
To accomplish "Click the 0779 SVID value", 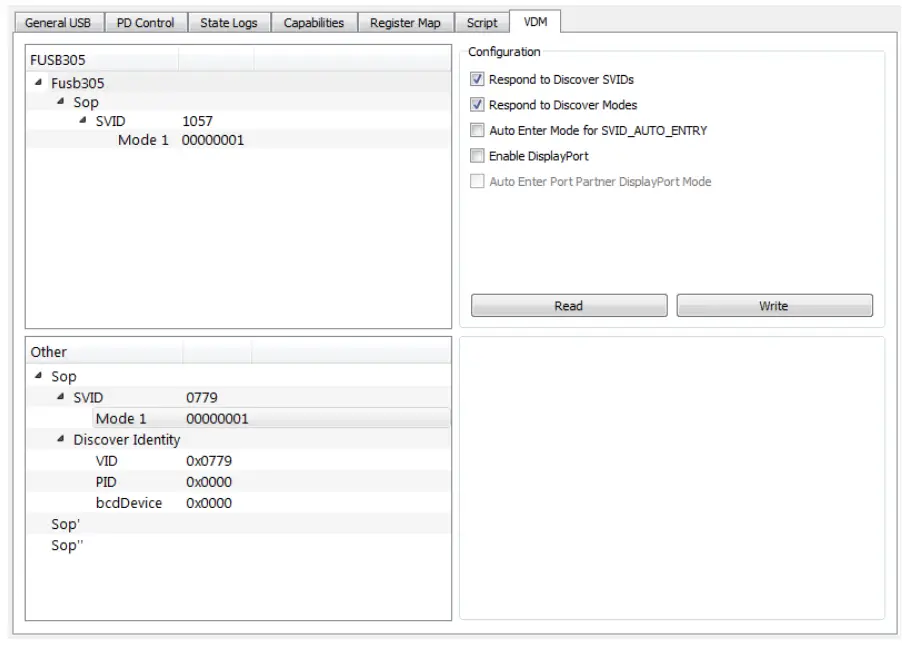I will click(202, 397).
